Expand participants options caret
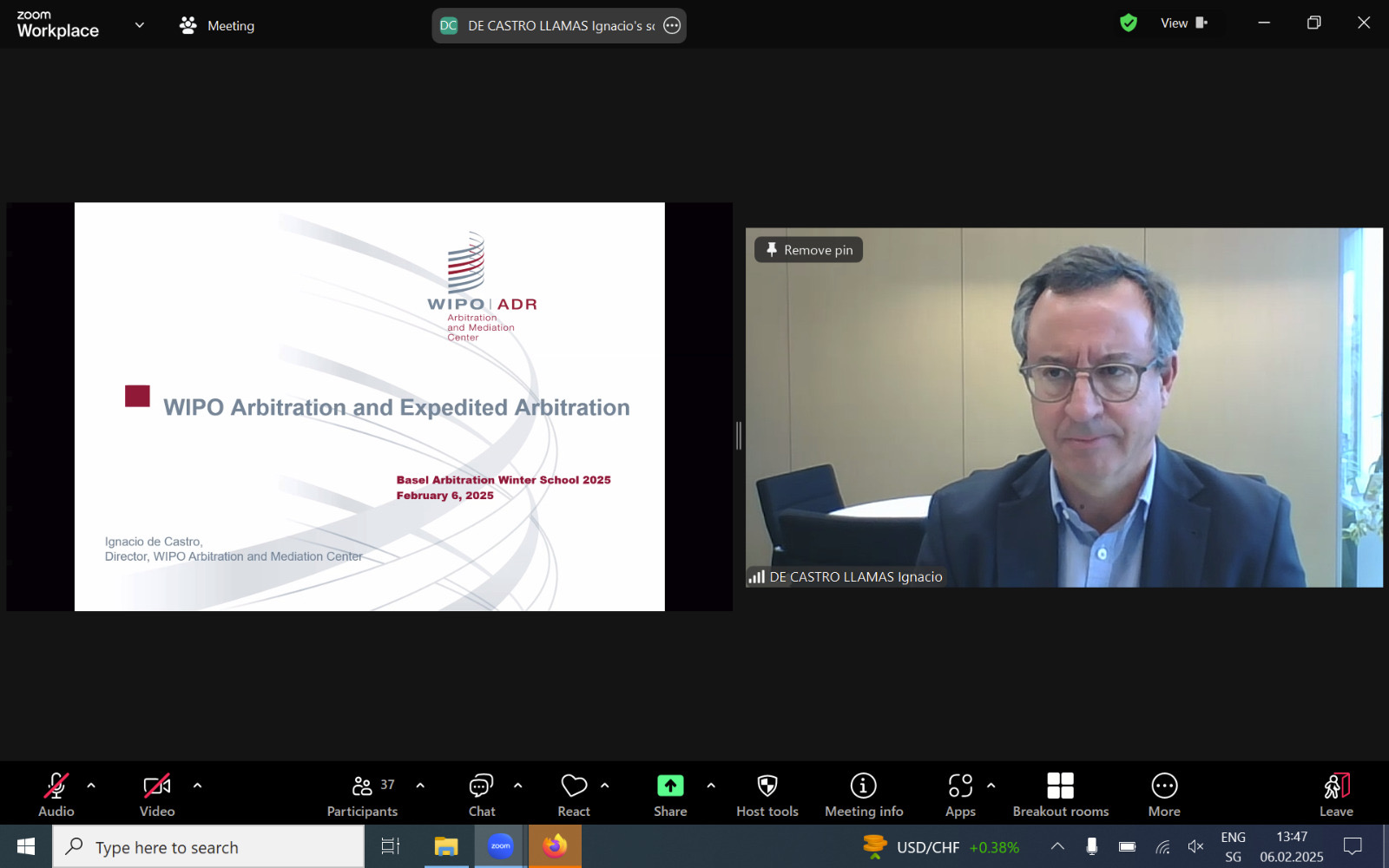 click(420, 786)
